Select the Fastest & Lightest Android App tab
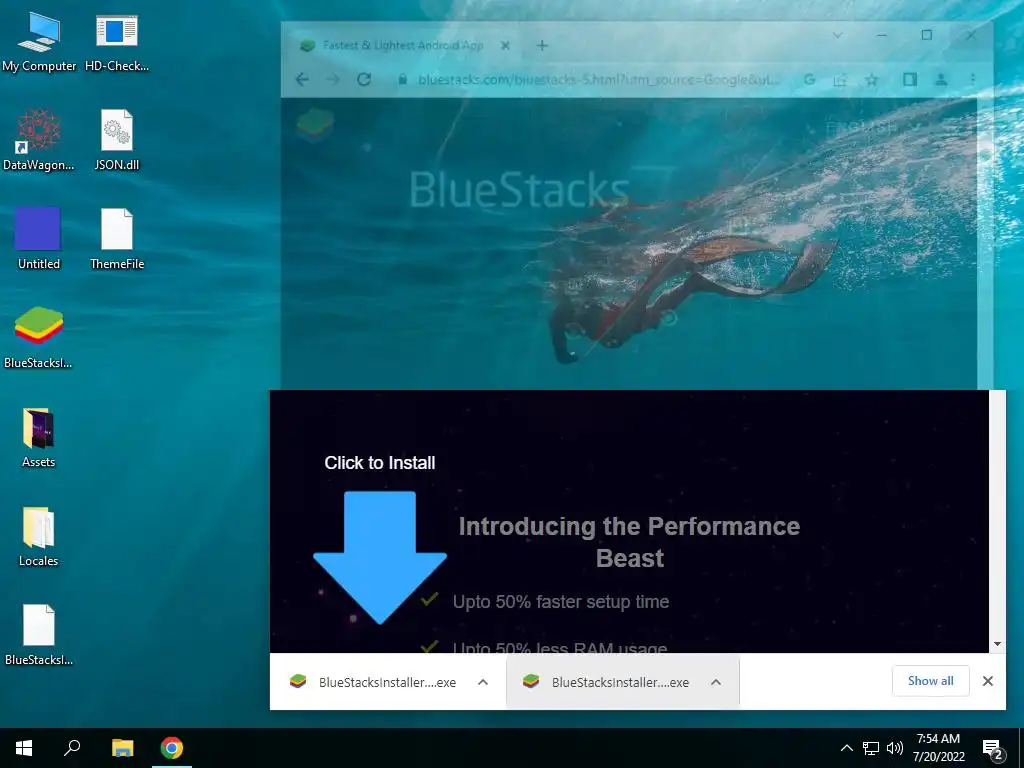The height and width of the screenshot is (768, 1024). click(403, 45)
